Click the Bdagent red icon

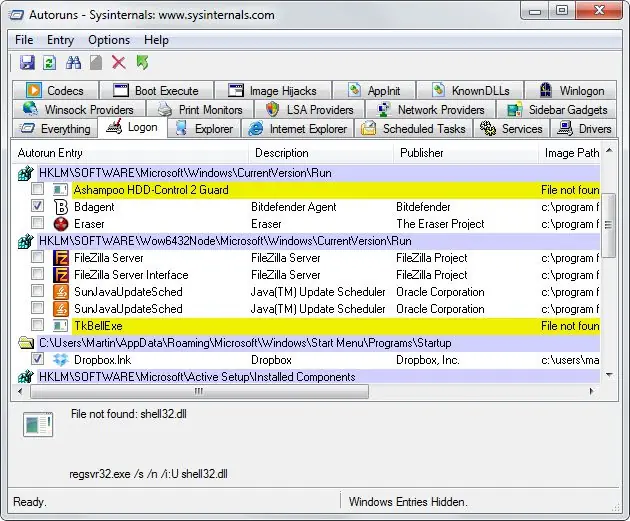point(61,207)
